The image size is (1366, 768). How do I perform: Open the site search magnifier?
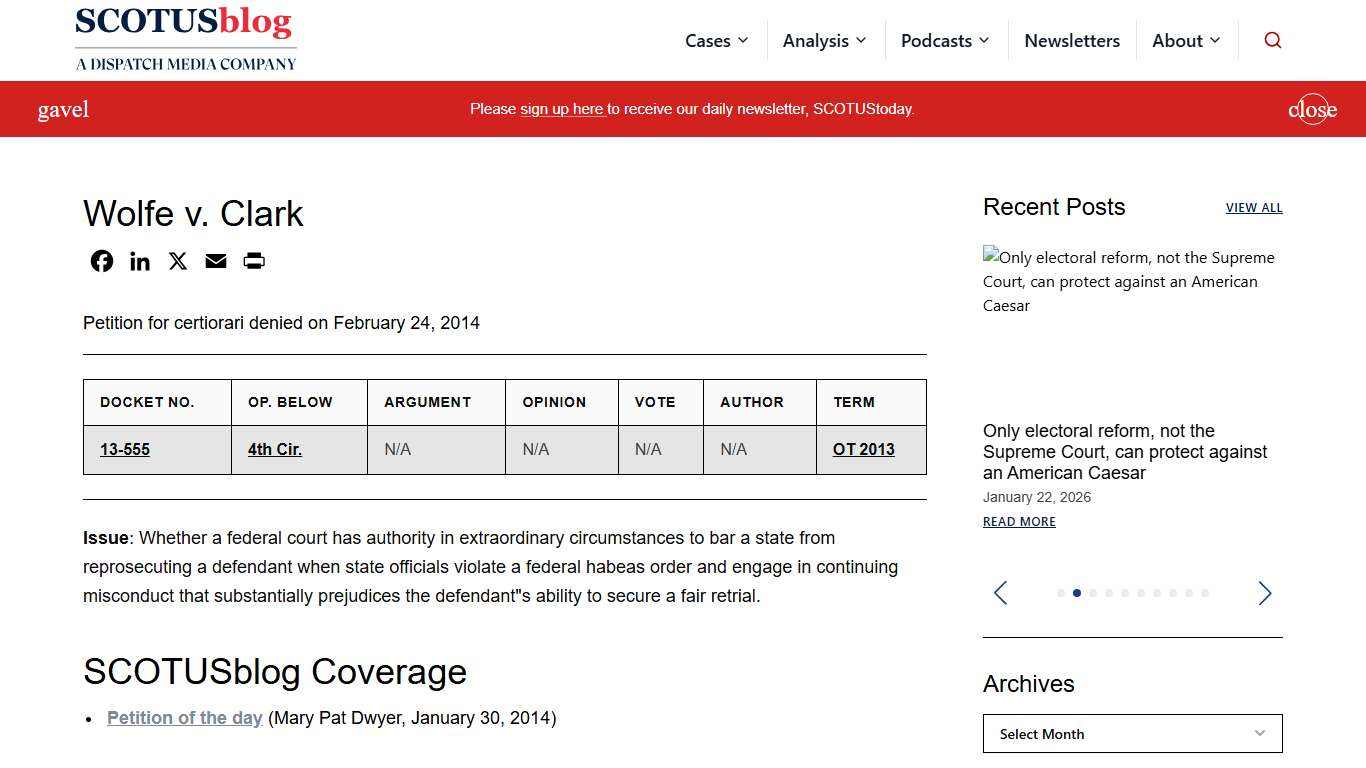click(1272, 40)
